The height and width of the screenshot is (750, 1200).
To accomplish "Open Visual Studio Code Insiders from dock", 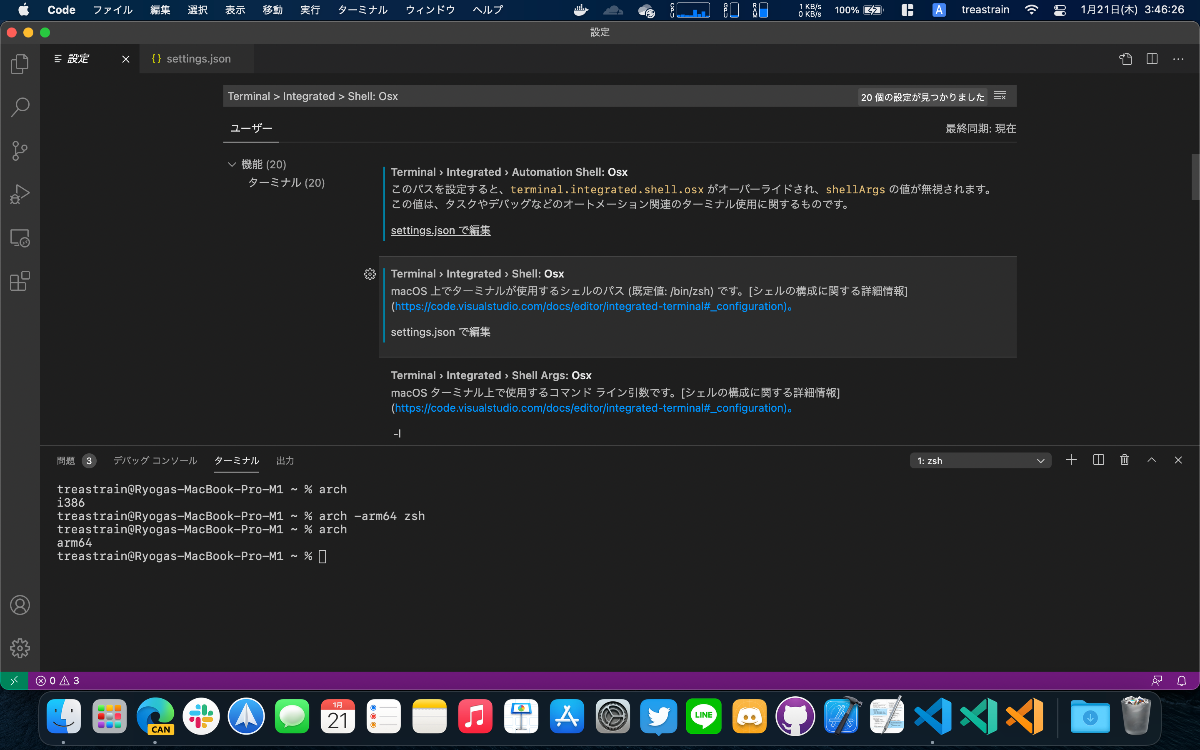I will [x=978, y=716].
